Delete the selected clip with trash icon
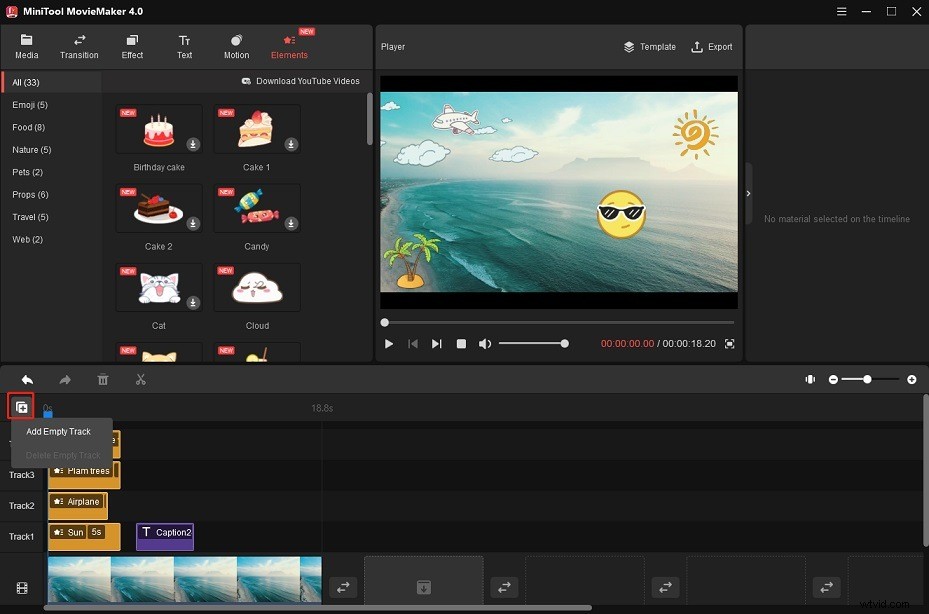 tap(103, 379)
